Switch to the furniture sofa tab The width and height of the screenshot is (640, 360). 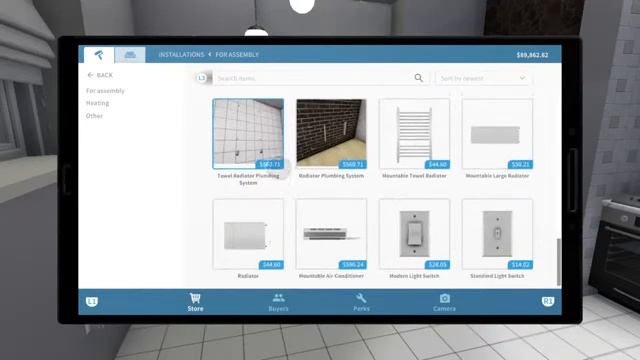130,55
